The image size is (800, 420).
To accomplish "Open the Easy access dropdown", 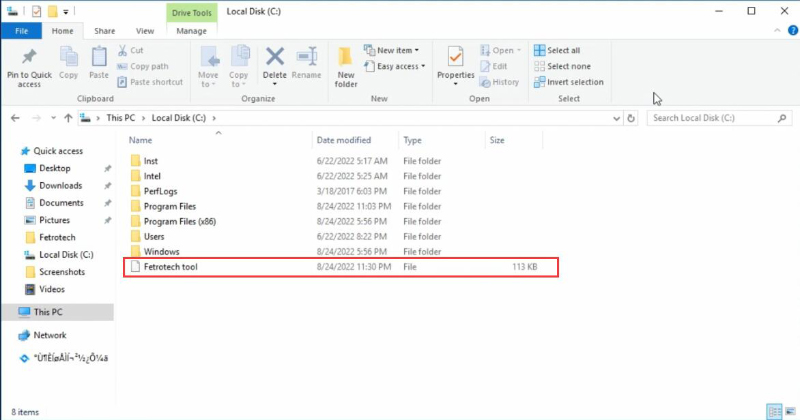I will tap(394, 66).
